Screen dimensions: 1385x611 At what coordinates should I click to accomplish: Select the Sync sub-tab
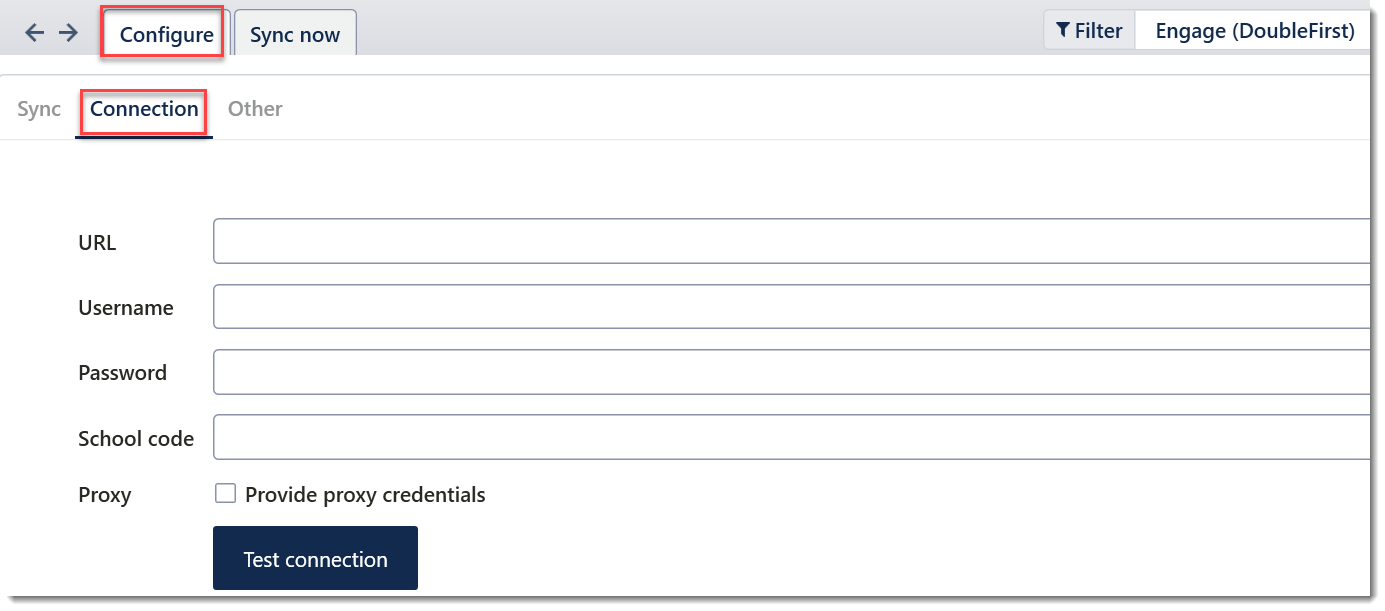tap(39, 109)
